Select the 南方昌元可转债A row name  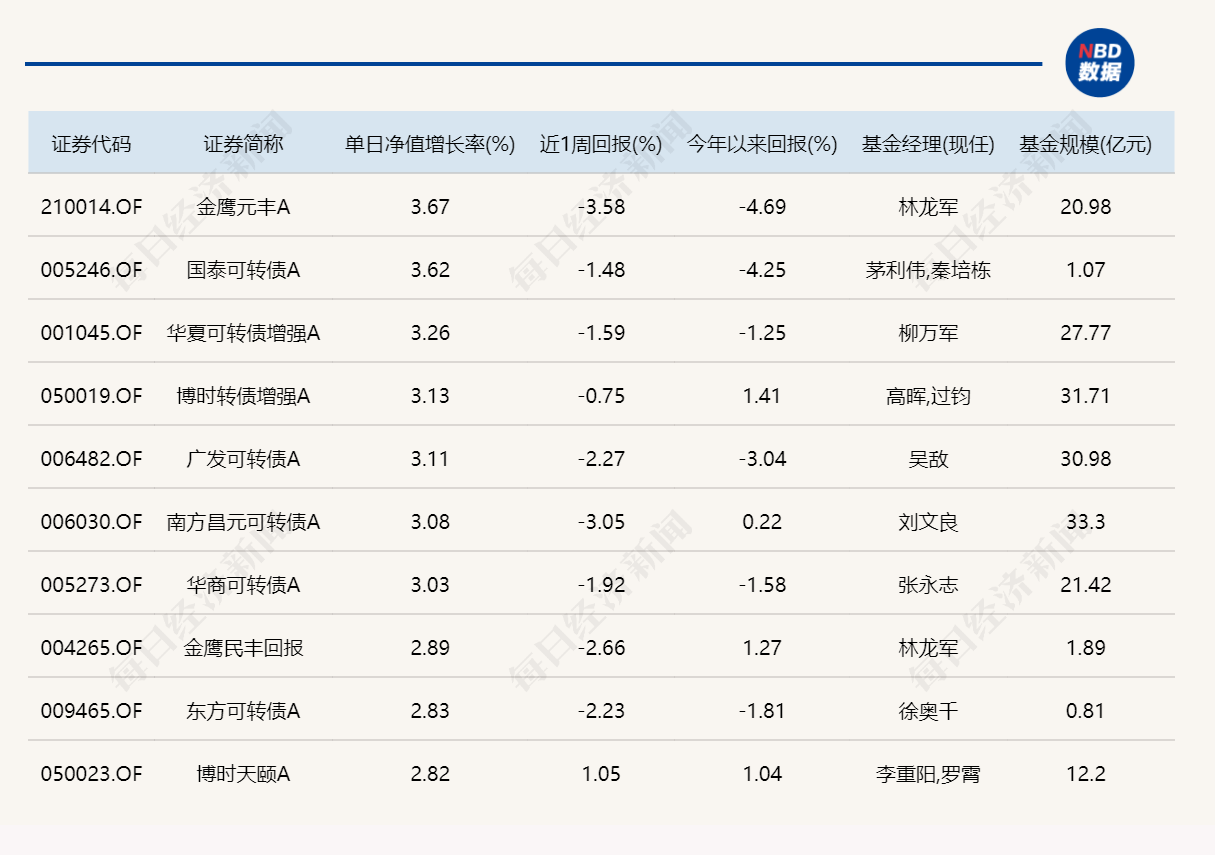(243, 522)
